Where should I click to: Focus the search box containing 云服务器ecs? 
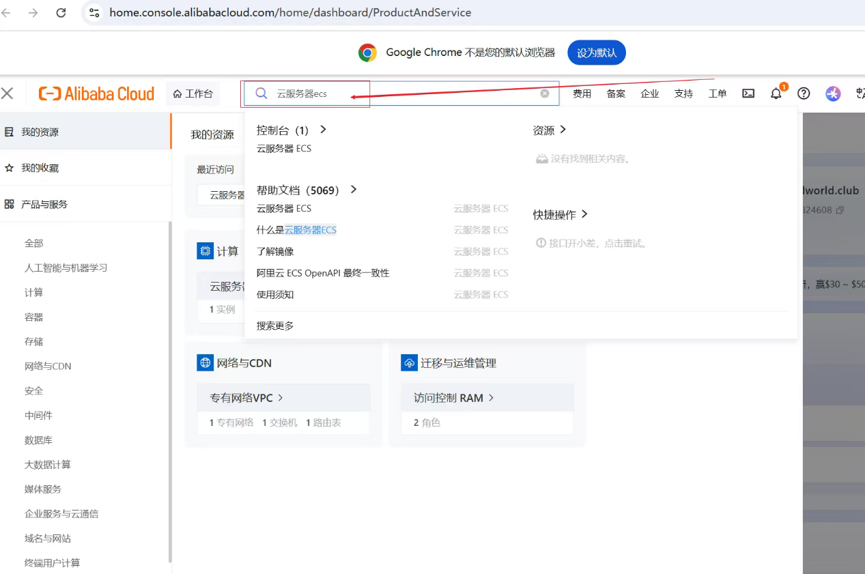(x=402, y=93)
